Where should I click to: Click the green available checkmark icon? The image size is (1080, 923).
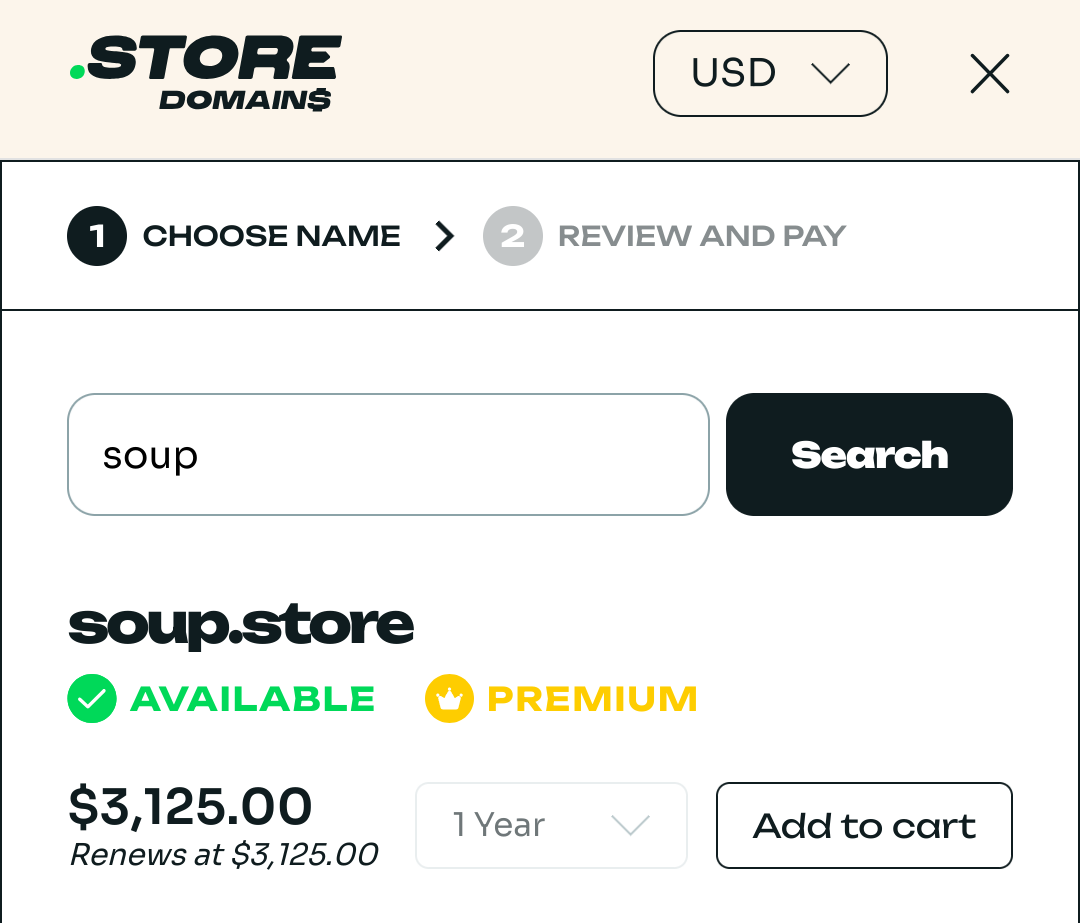pyautogui.click(x=92, y=698)
